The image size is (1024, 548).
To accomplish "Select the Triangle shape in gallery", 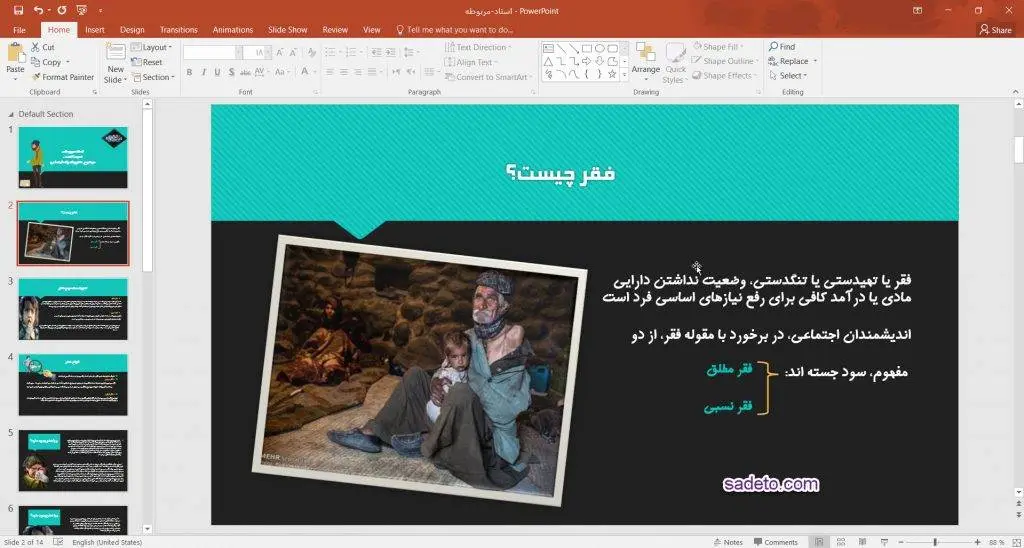I will pyautogui.click(x=548, y=61).
